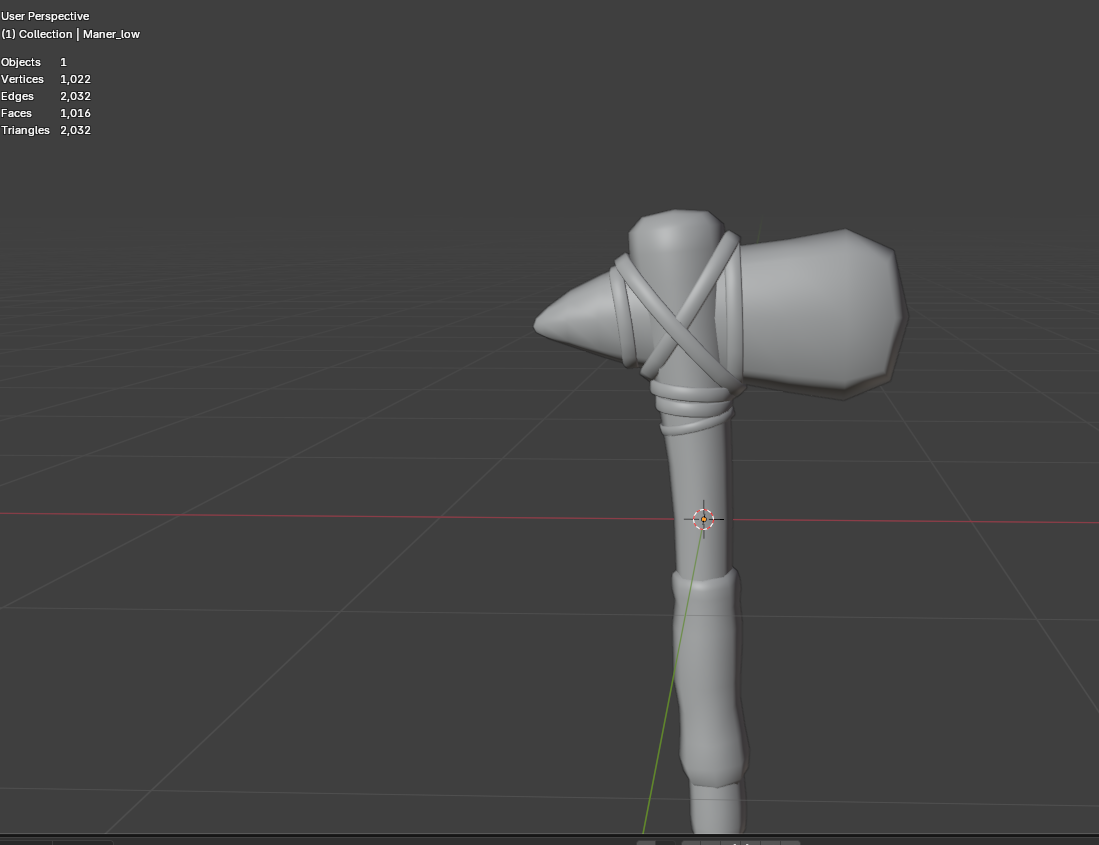Click the 3D cursor on the hammer handle
Screen dimensions: 1099x845
pyautogui.click(x=704, y=519)
